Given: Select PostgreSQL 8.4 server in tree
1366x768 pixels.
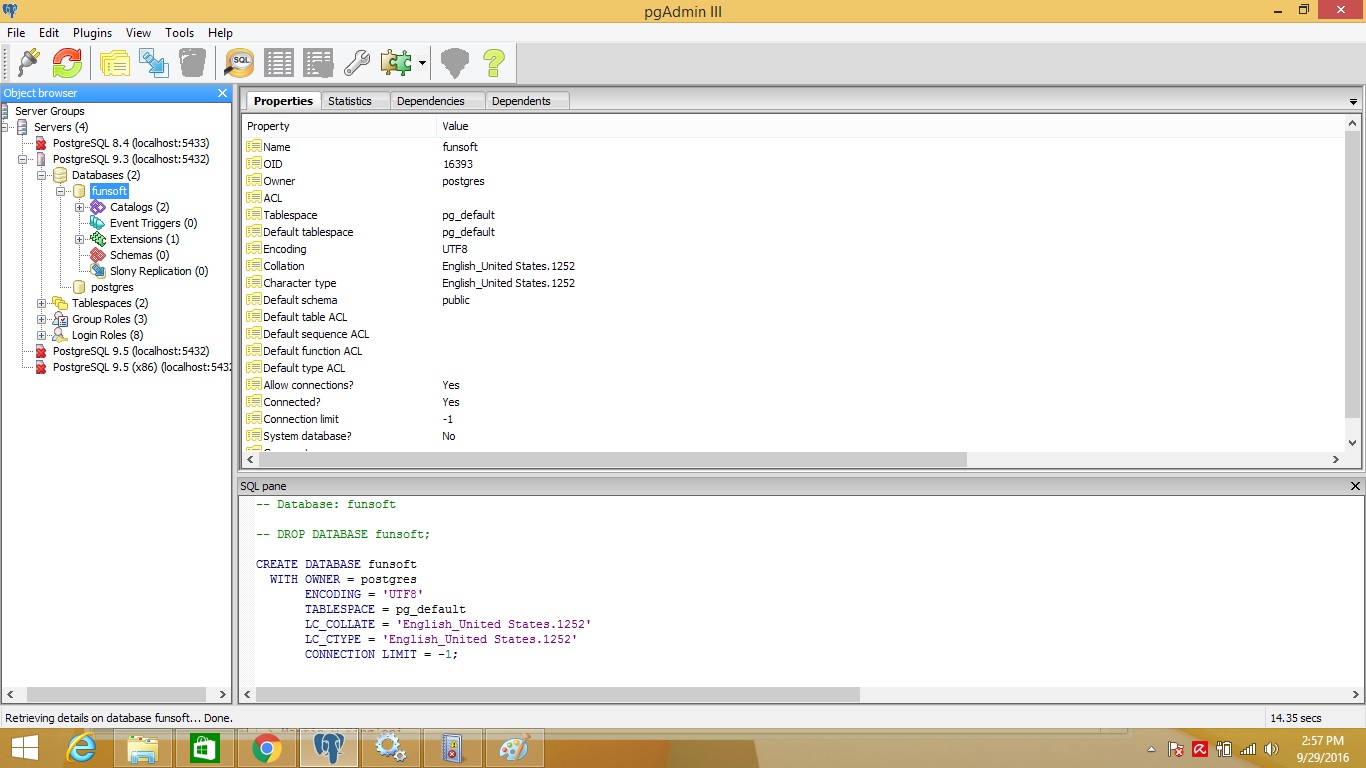Looking at the screenshot, I should [x=130, y=143].
